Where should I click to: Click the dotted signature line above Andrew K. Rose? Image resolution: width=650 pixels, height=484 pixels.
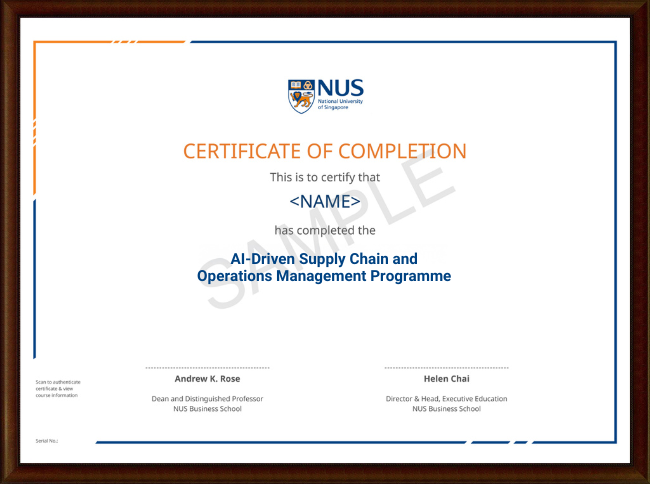(207, 368)
